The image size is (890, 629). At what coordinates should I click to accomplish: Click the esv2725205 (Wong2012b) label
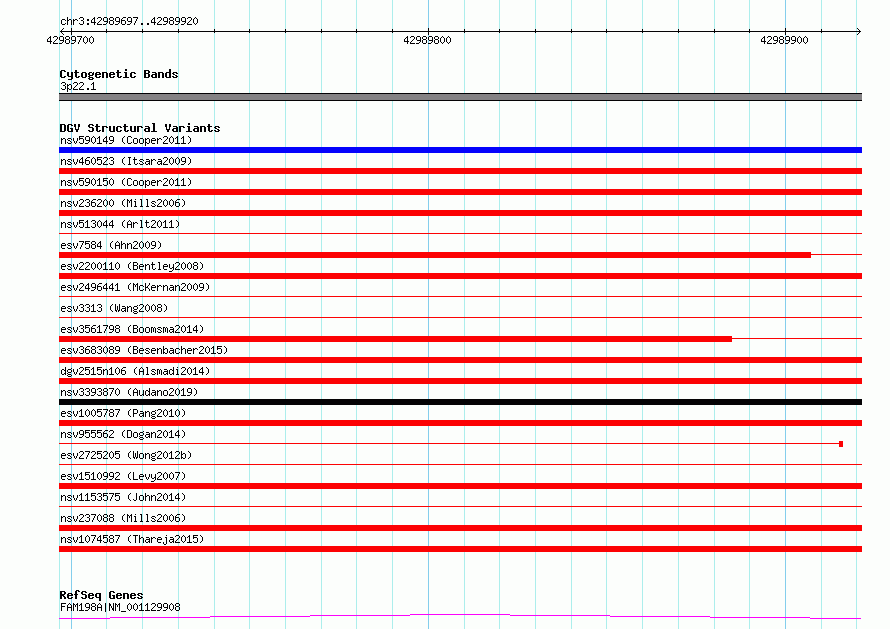(126, 455)
